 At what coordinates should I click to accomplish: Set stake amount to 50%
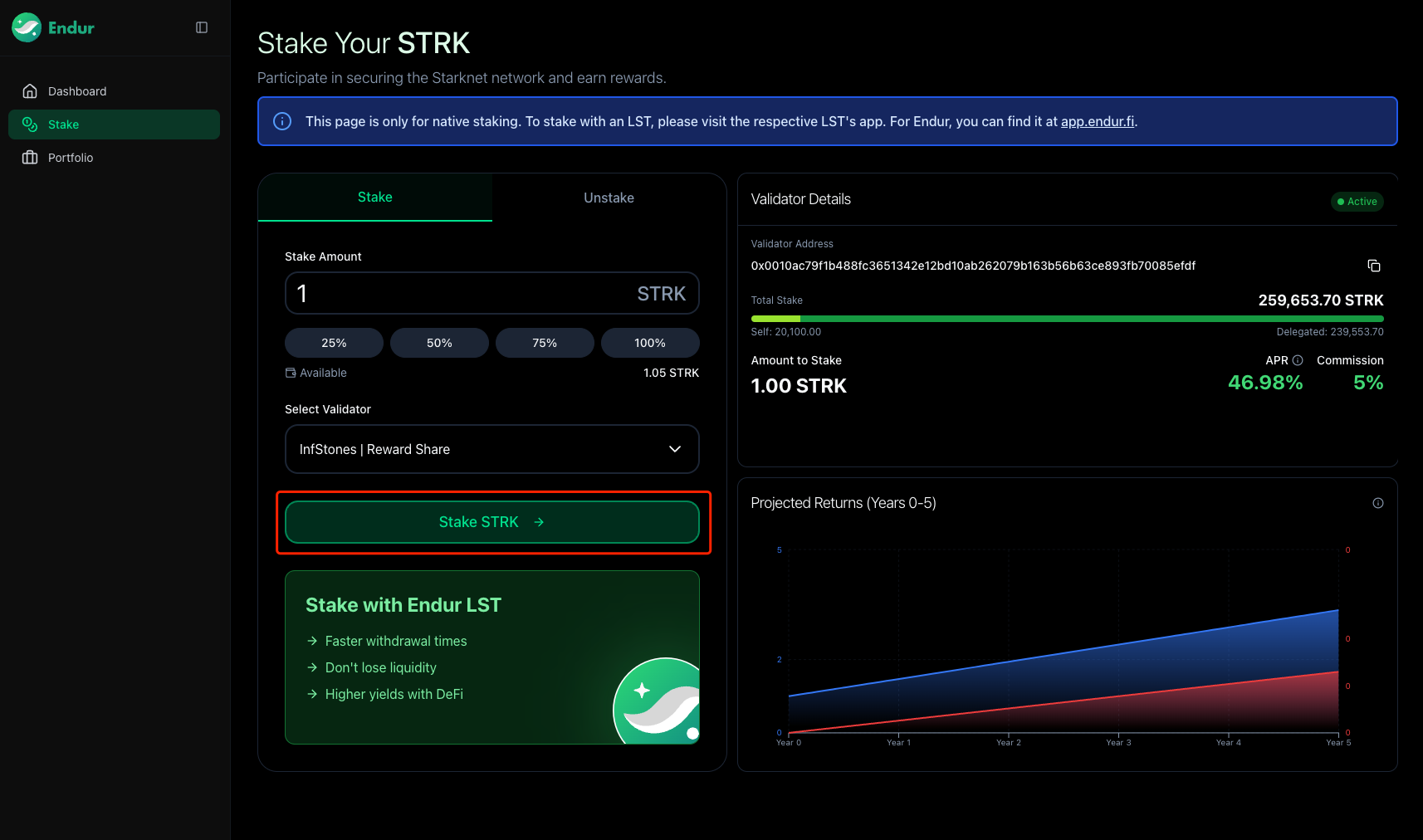point(439,343)
